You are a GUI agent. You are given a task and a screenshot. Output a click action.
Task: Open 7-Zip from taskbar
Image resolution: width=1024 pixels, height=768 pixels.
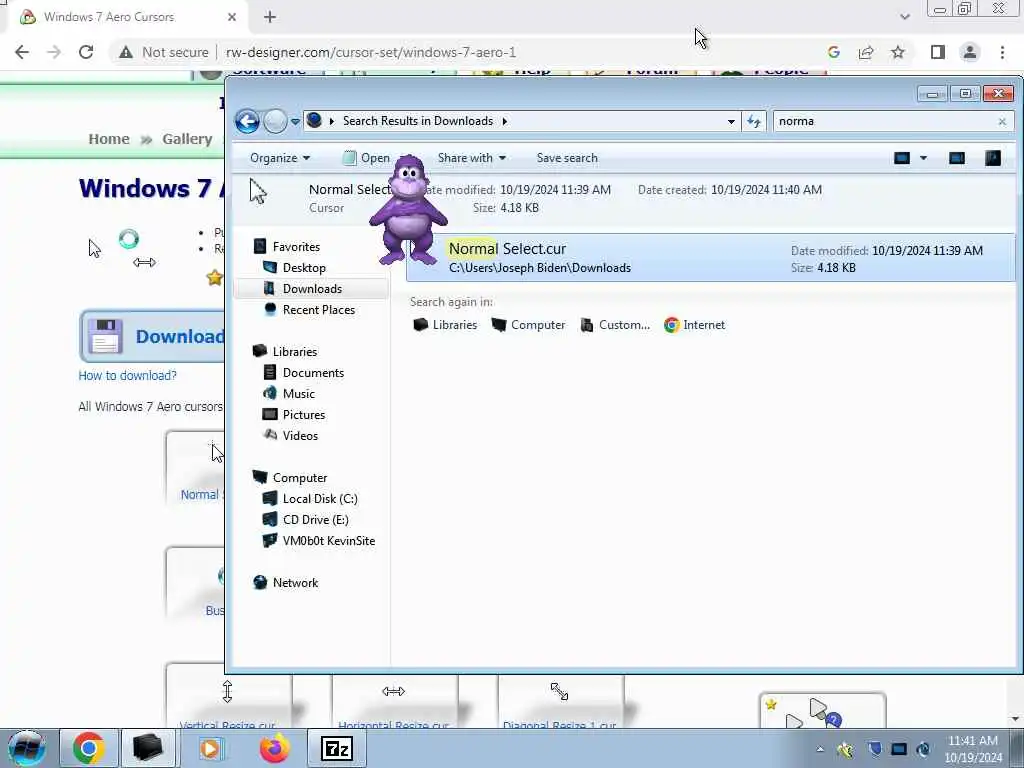pyautogui.click(x=337, y=748)
